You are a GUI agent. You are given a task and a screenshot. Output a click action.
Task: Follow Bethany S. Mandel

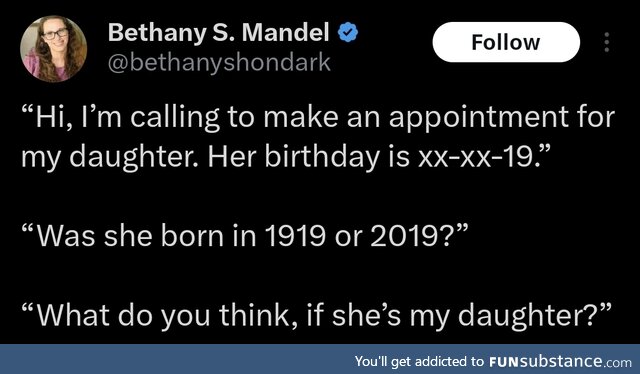coord(506,42)
